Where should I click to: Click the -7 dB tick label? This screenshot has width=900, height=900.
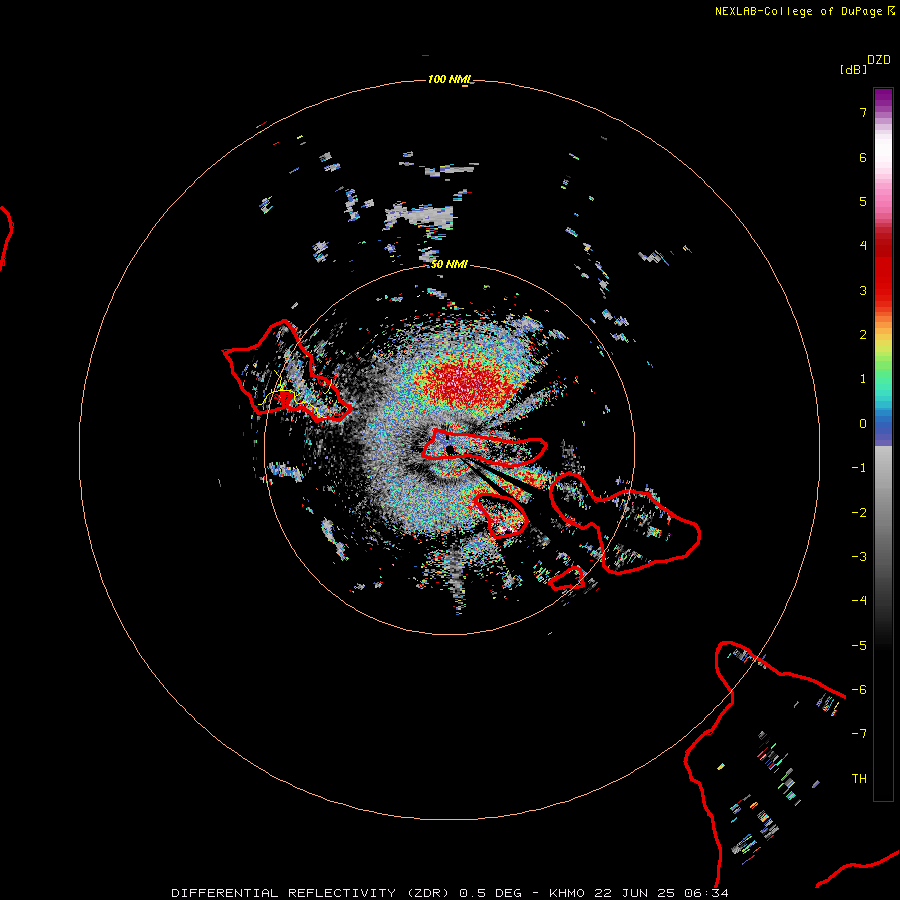(859, 734)
